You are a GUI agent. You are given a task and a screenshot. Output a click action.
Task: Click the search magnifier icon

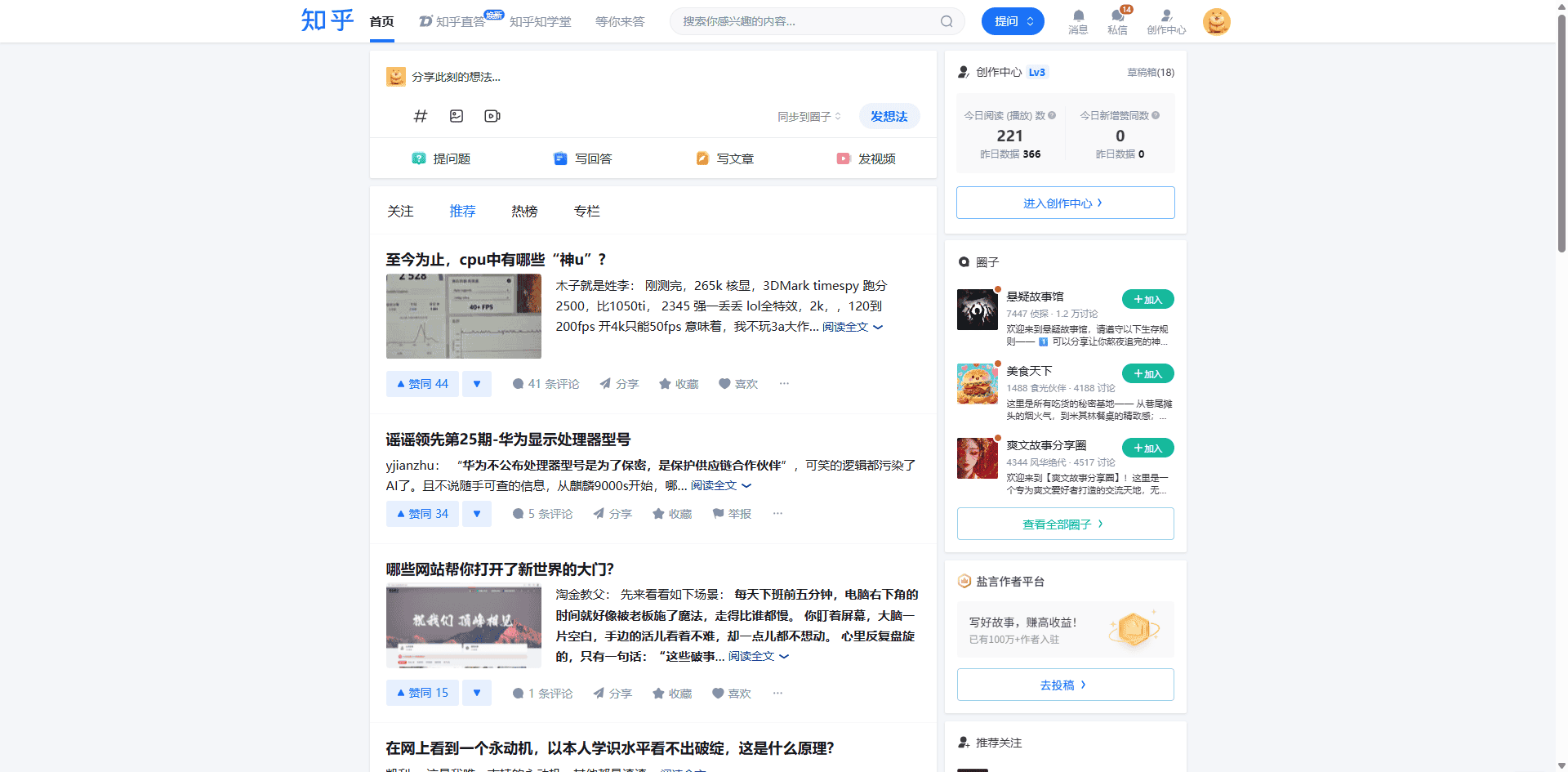point(947,22)
